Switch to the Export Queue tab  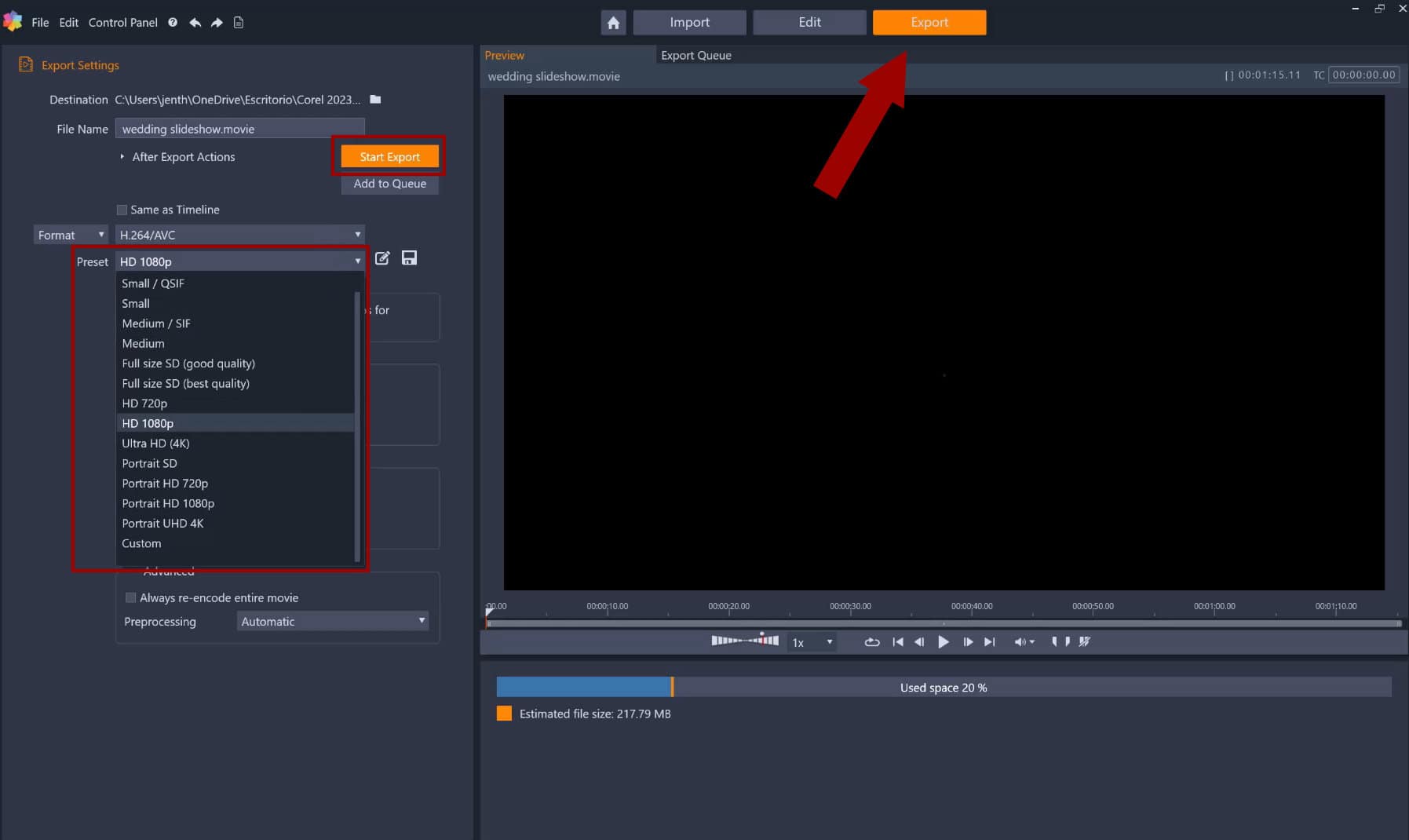[x=695, y=55]
